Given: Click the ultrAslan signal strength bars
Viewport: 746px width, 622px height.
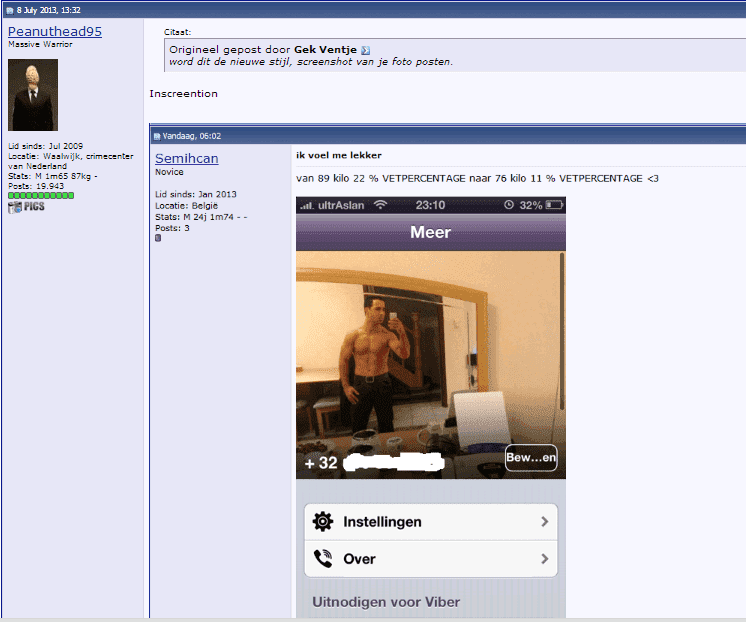Looking at the screenshot, I should (x=309, y=205).
